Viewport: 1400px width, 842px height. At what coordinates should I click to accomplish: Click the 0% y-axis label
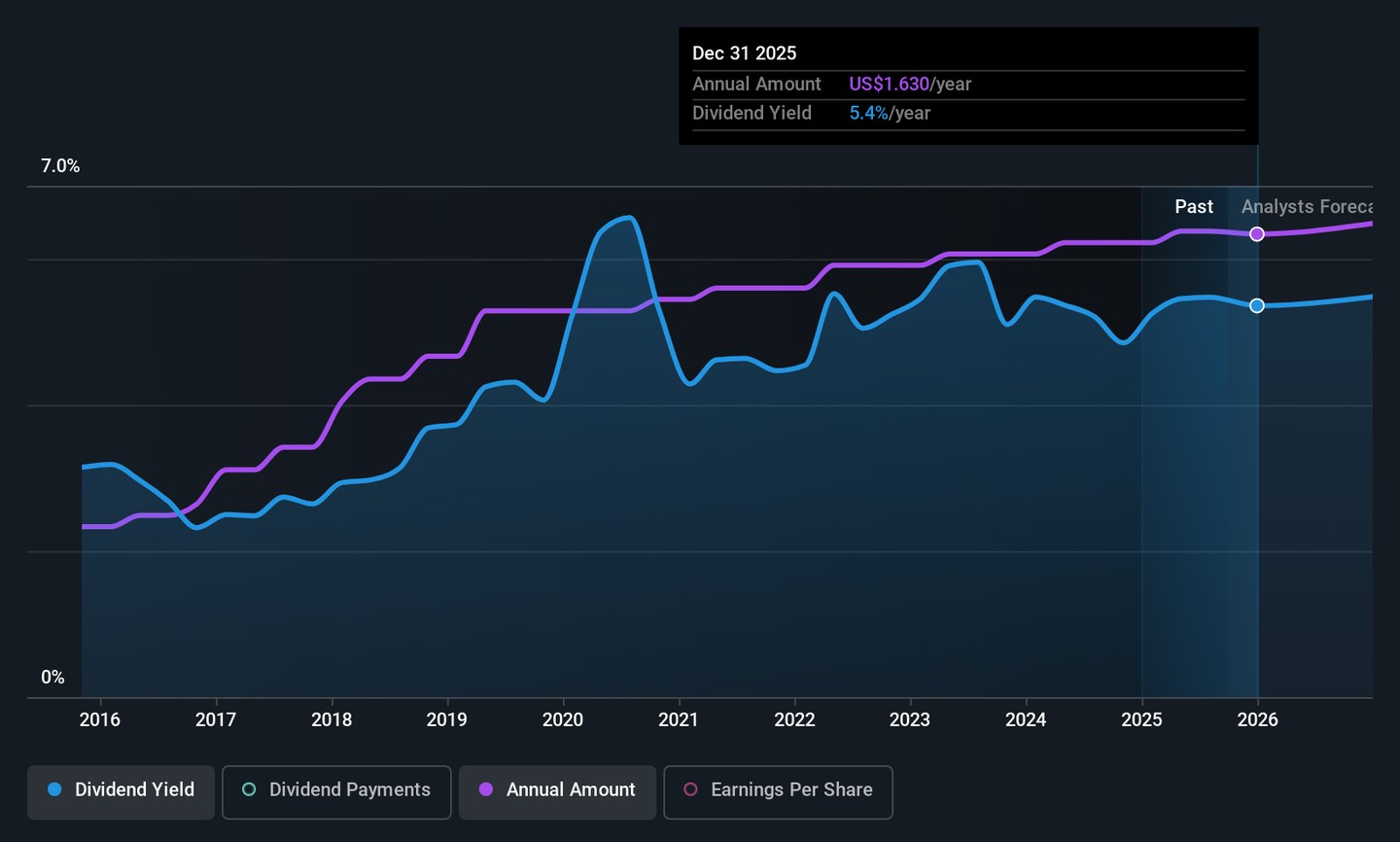click(x=52, y=678)
